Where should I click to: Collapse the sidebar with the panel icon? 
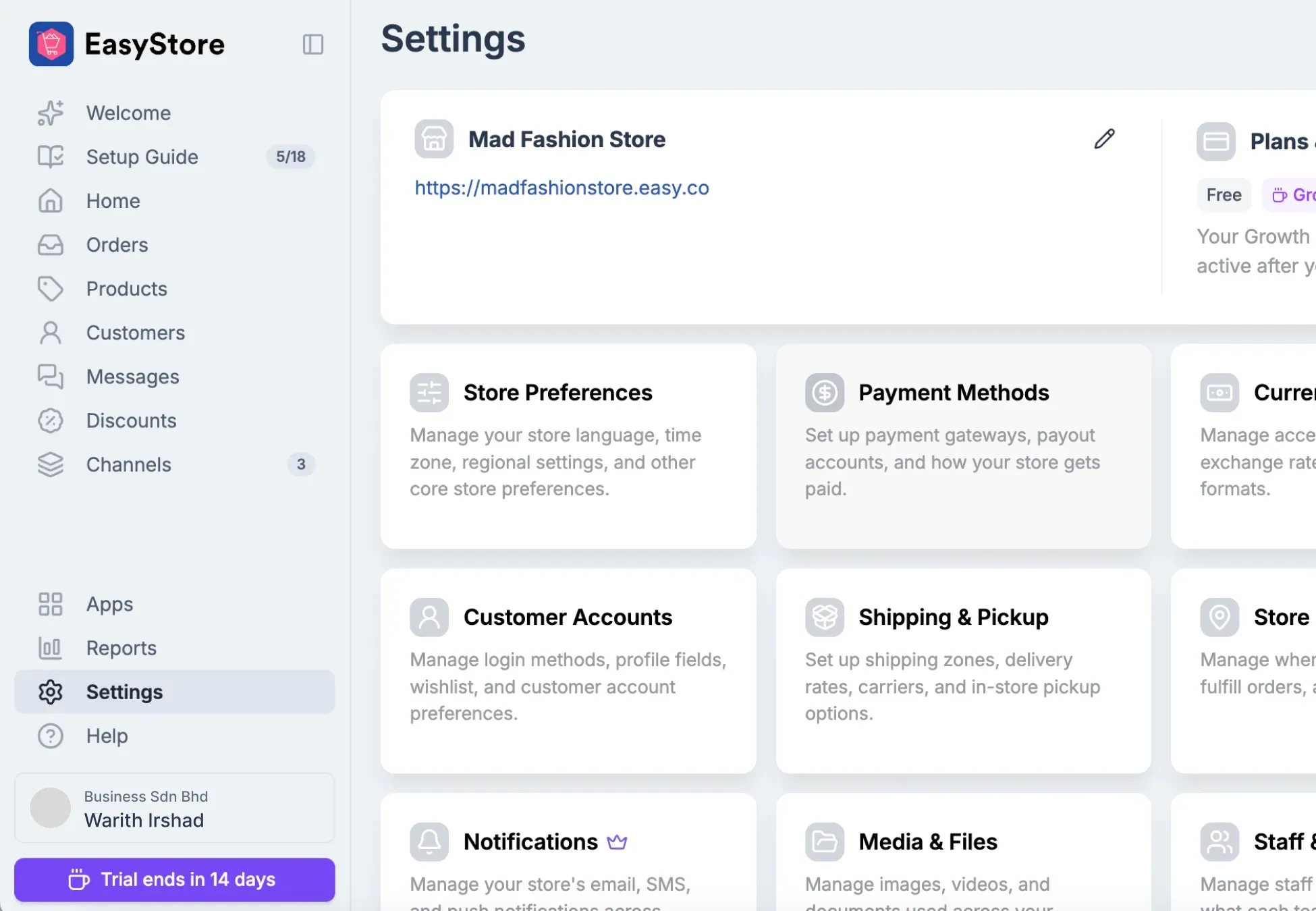[313, 45]
